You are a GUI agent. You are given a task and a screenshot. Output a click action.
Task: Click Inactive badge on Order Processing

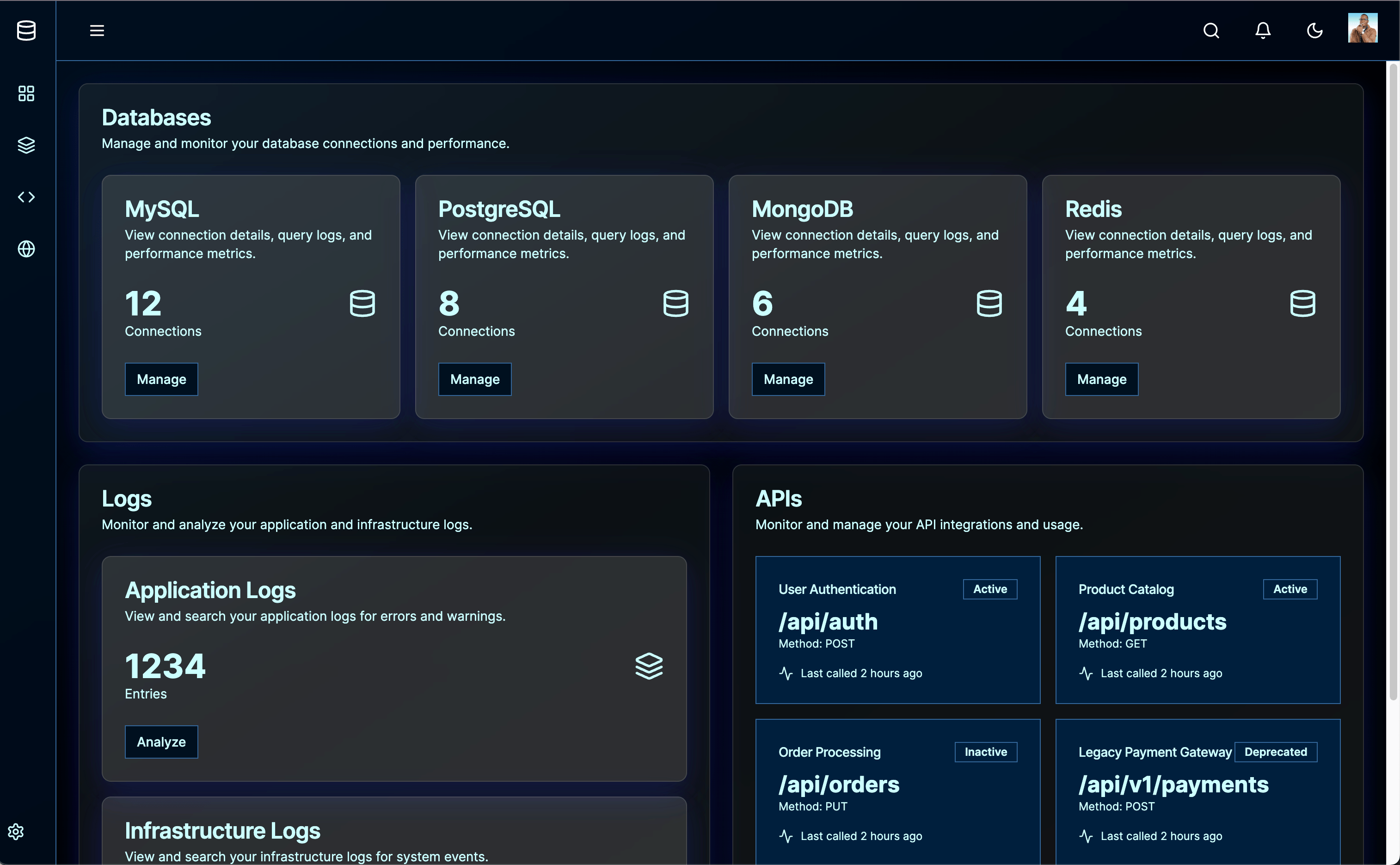pos(986,752)
